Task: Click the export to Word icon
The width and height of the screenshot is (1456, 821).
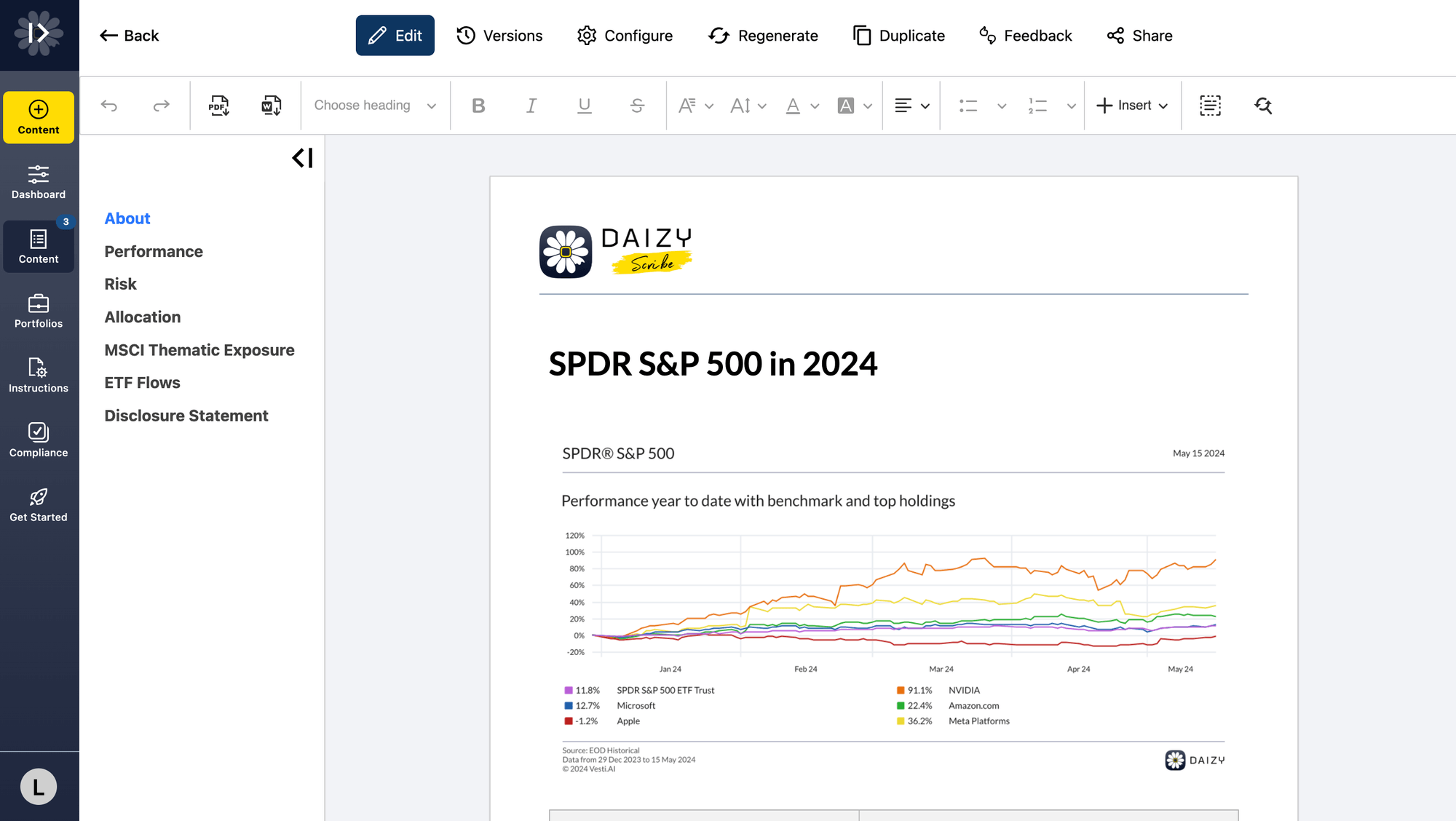Action: coord(271,106)
